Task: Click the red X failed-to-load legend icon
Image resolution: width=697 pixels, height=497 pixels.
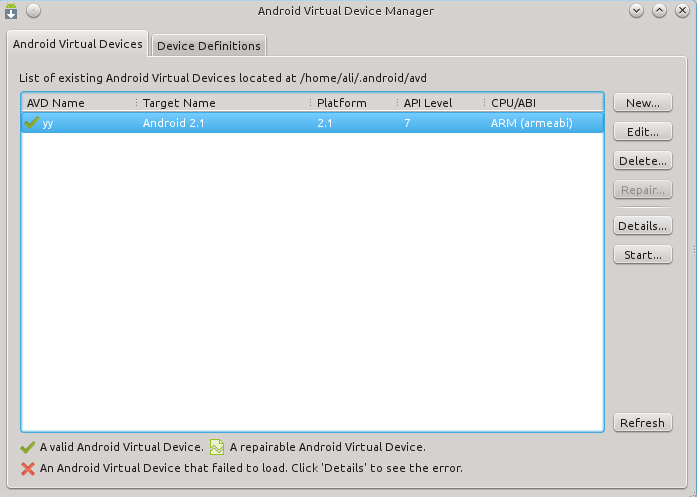Action: pos(28,467)
